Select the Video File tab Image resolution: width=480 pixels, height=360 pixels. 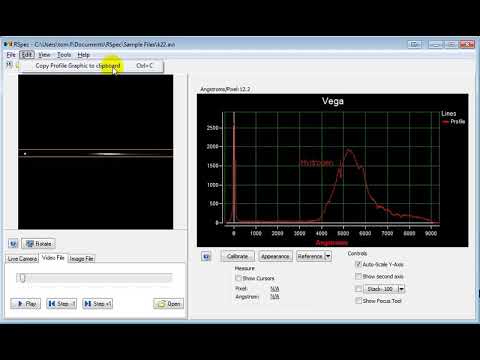[x=53, y=258]
